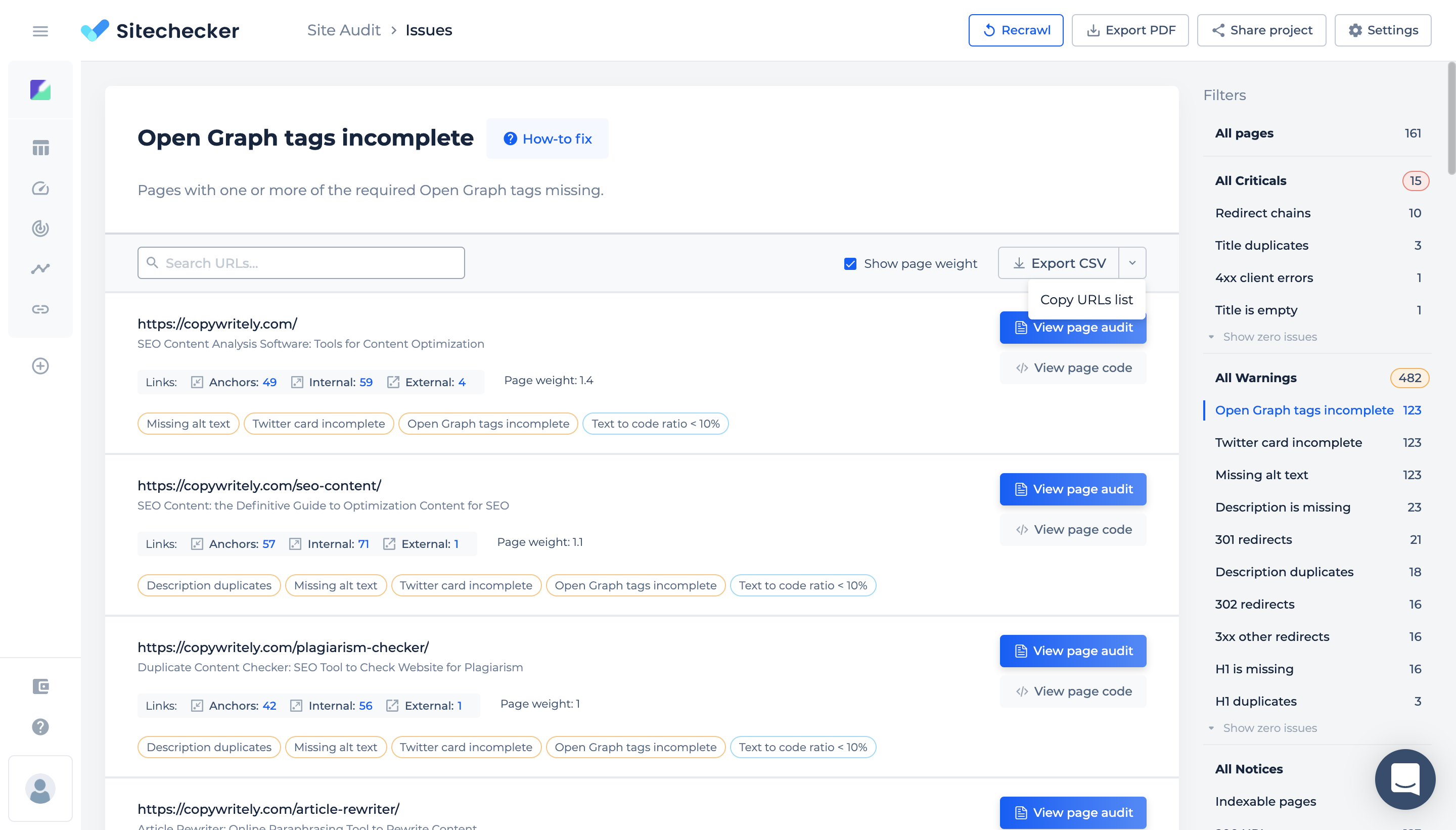
Task: Click the add project plus icon
Action: pos(40,366)
